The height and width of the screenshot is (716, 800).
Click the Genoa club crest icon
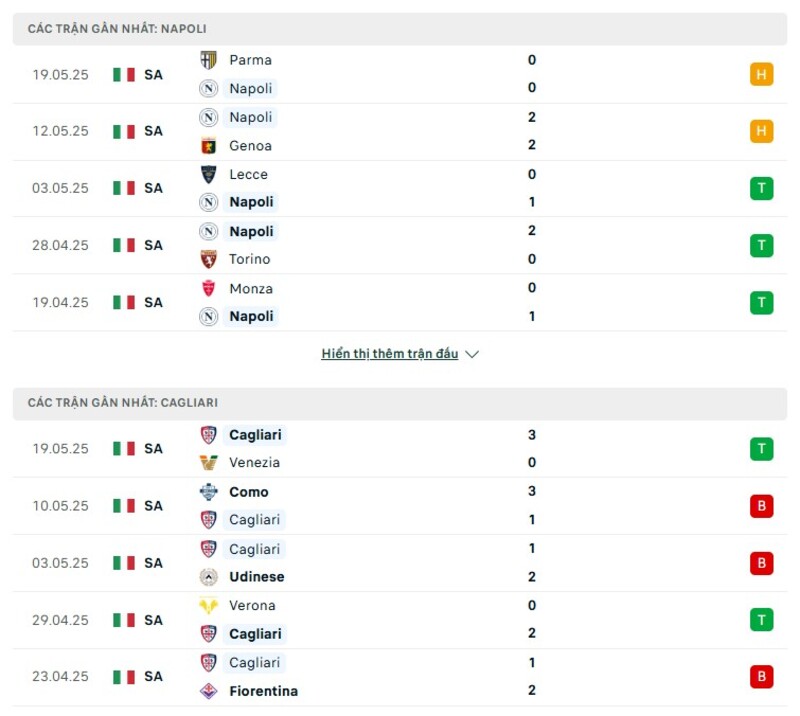click(208, 146)
